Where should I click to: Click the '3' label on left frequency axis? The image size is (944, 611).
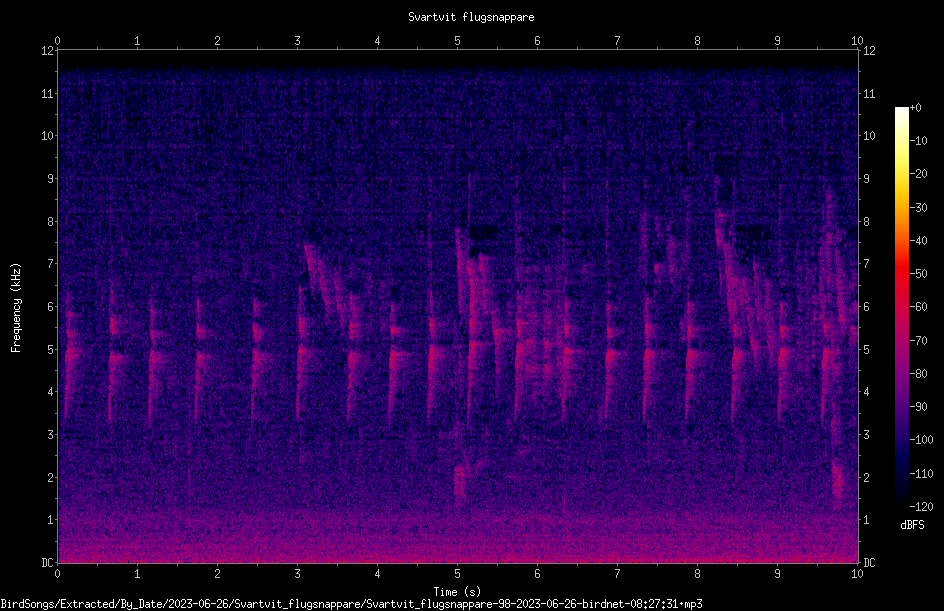tap(51, 435)
